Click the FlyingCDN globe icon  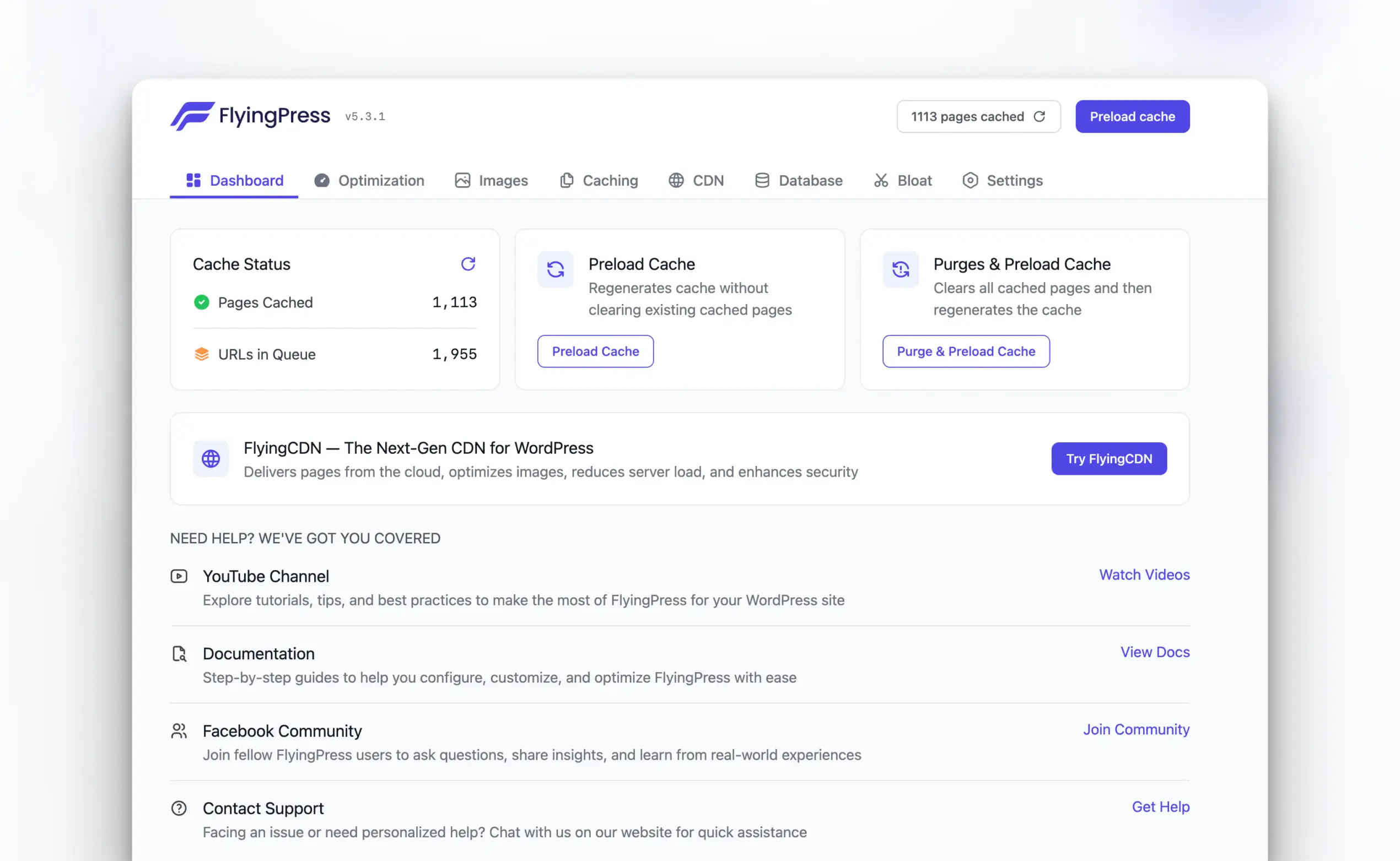pyautogui.click(x=211, y=458)
